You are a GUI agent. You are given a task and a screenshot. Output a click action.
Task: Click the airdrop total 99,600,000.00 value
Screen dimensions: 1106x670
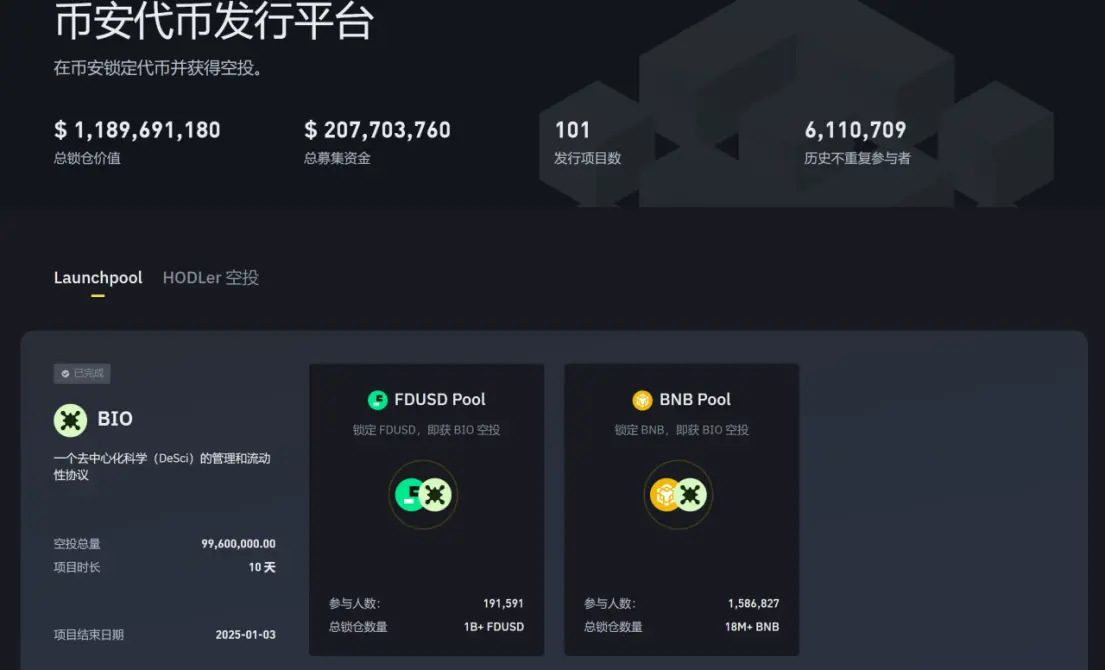click(238, 544)
